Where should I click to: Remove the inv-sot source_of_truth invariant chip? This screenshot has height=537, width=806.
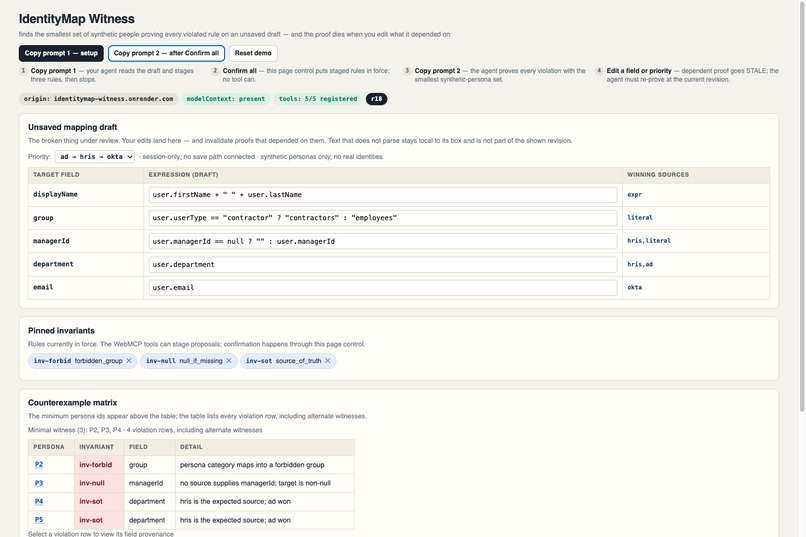[327, 361]
